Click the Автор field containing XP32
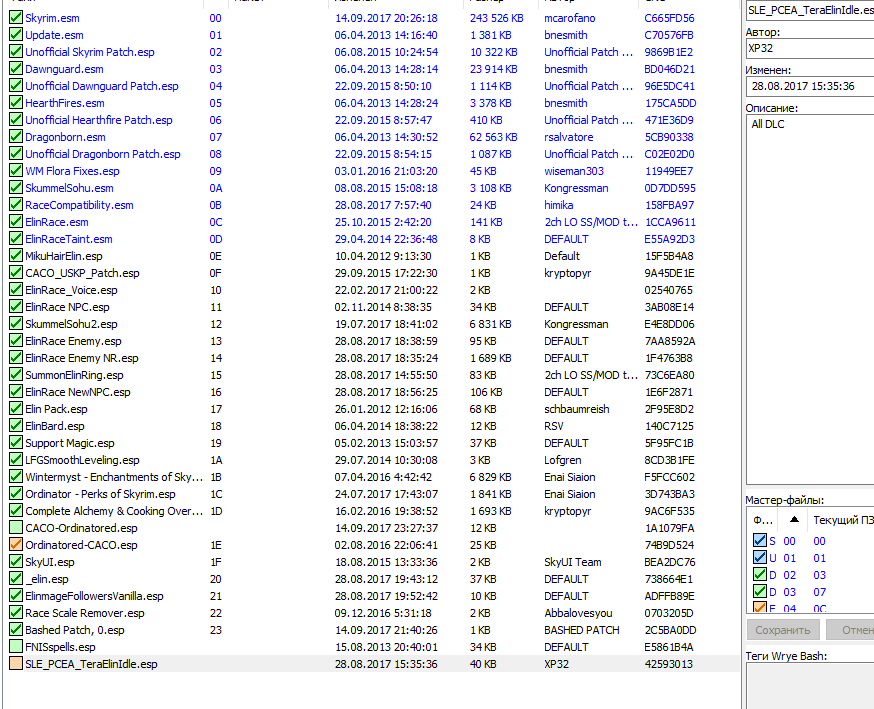874x709 pixels. [810, 48]
